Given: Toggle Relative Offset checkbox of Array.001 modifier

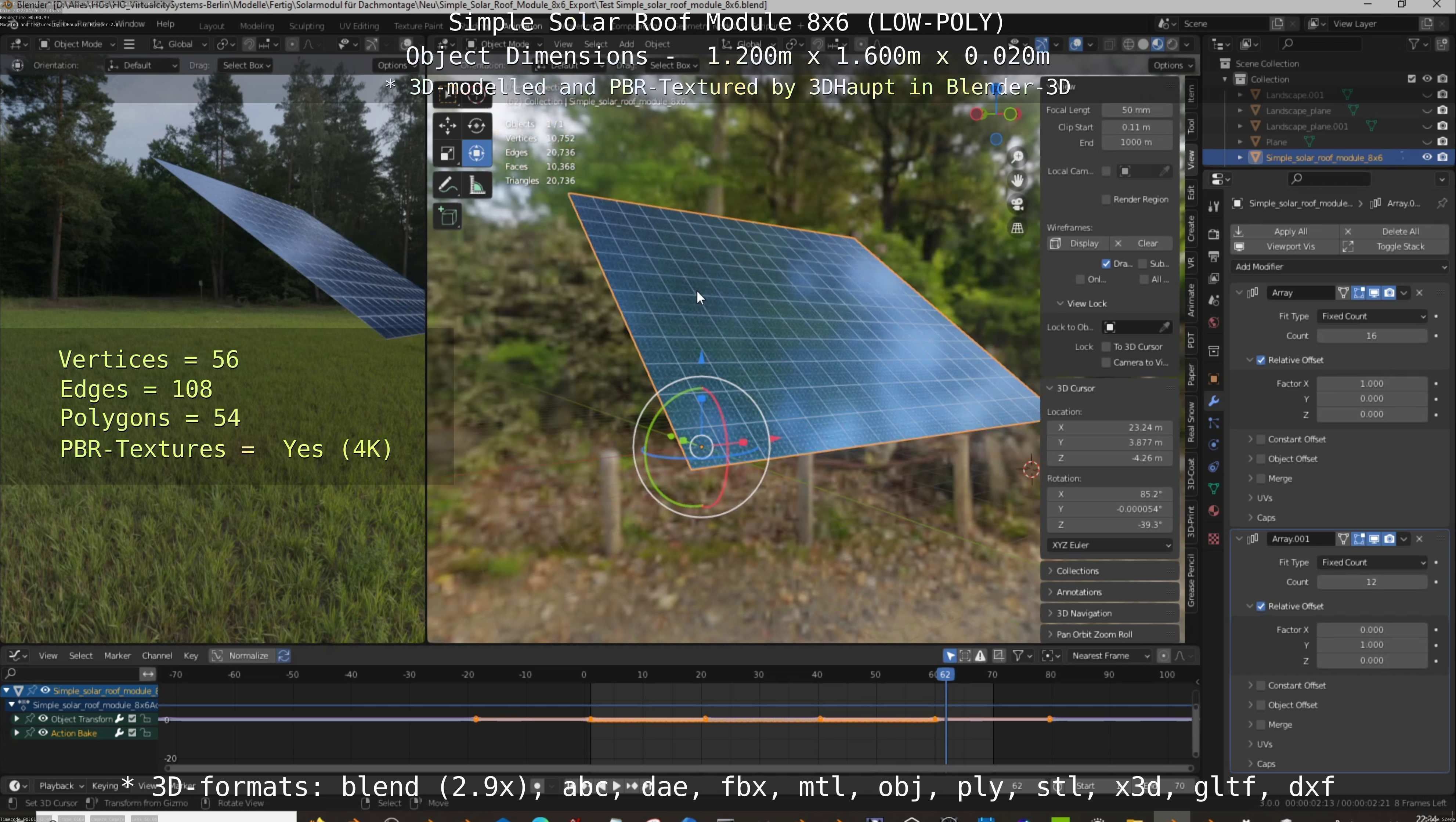Looking at the screenshot, I should 1261,607.
